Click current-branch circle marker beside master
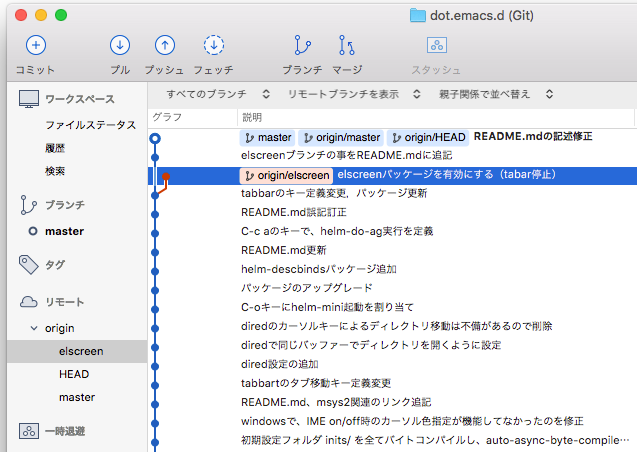 pos(33,231)
